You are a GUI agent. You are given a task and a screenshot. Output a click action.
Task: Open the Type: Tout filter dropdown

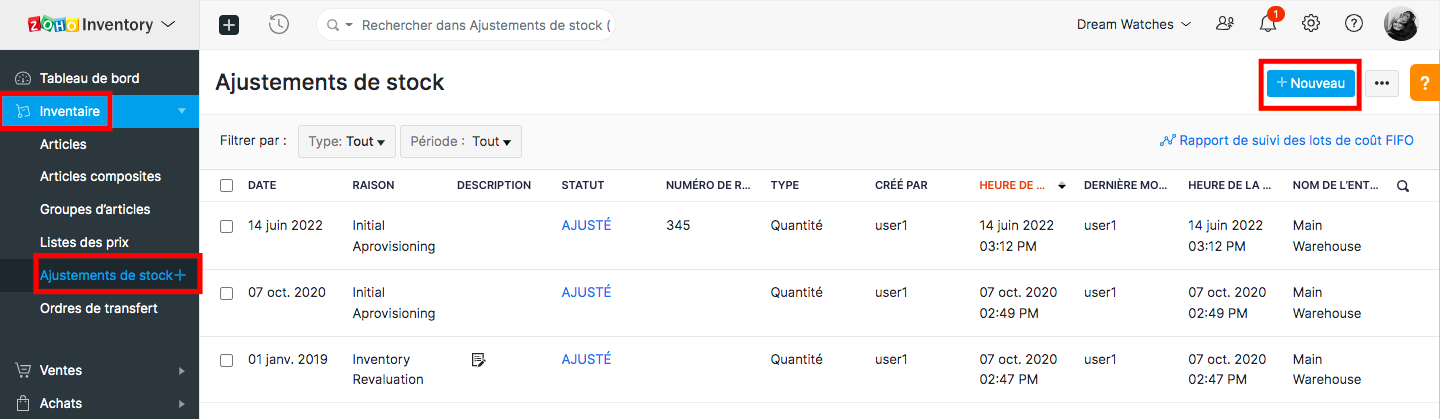[347, 142]
